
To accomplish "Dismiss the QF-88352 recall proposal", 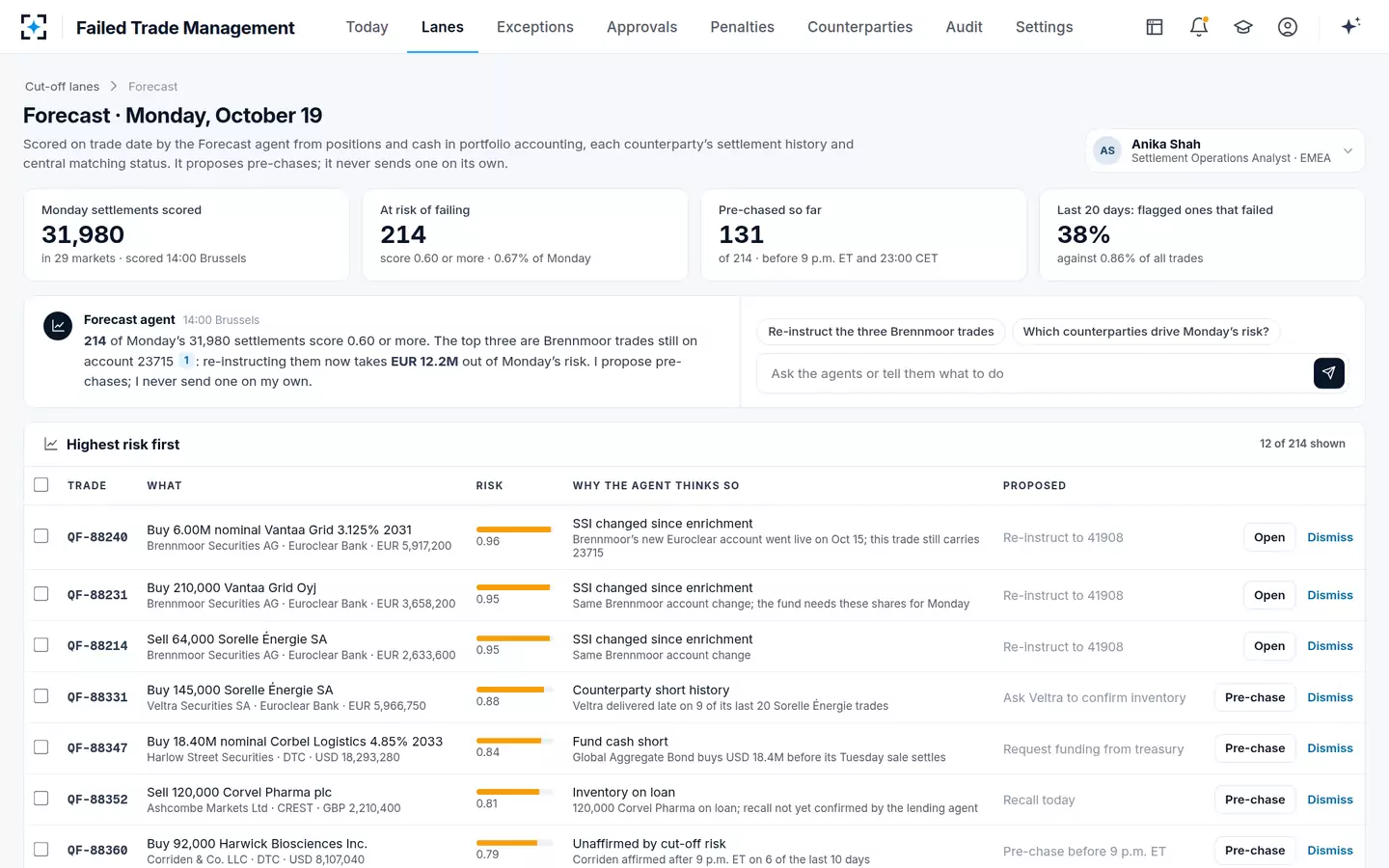I will [1330, 800].
